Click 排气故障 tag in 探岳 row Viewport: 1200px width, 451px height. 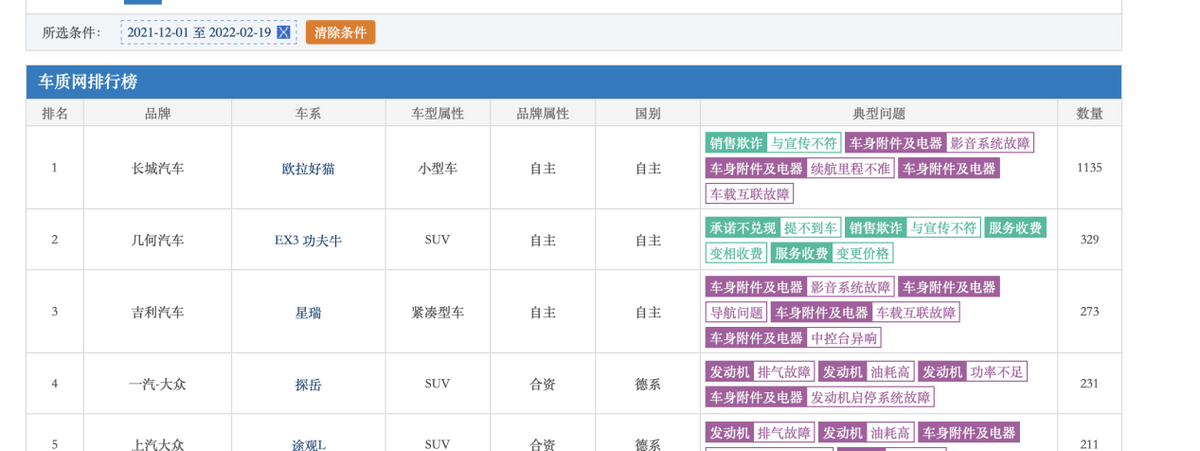[784, 372]
